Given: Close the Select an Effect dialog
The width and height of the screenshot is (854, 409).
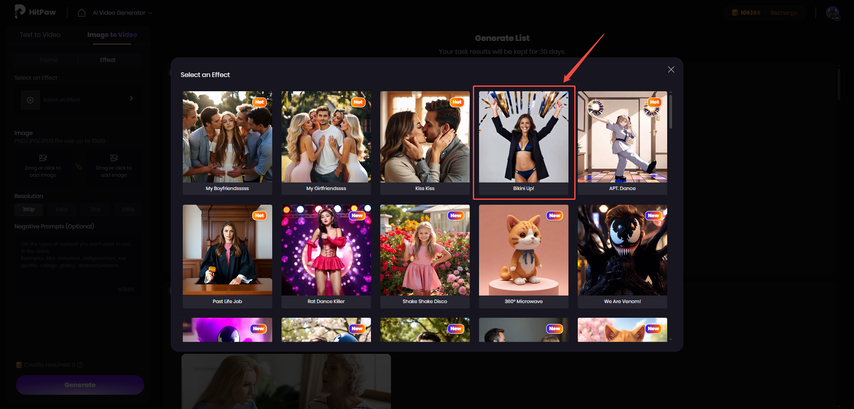Looking at the screenshot, I should click(671, 70).
